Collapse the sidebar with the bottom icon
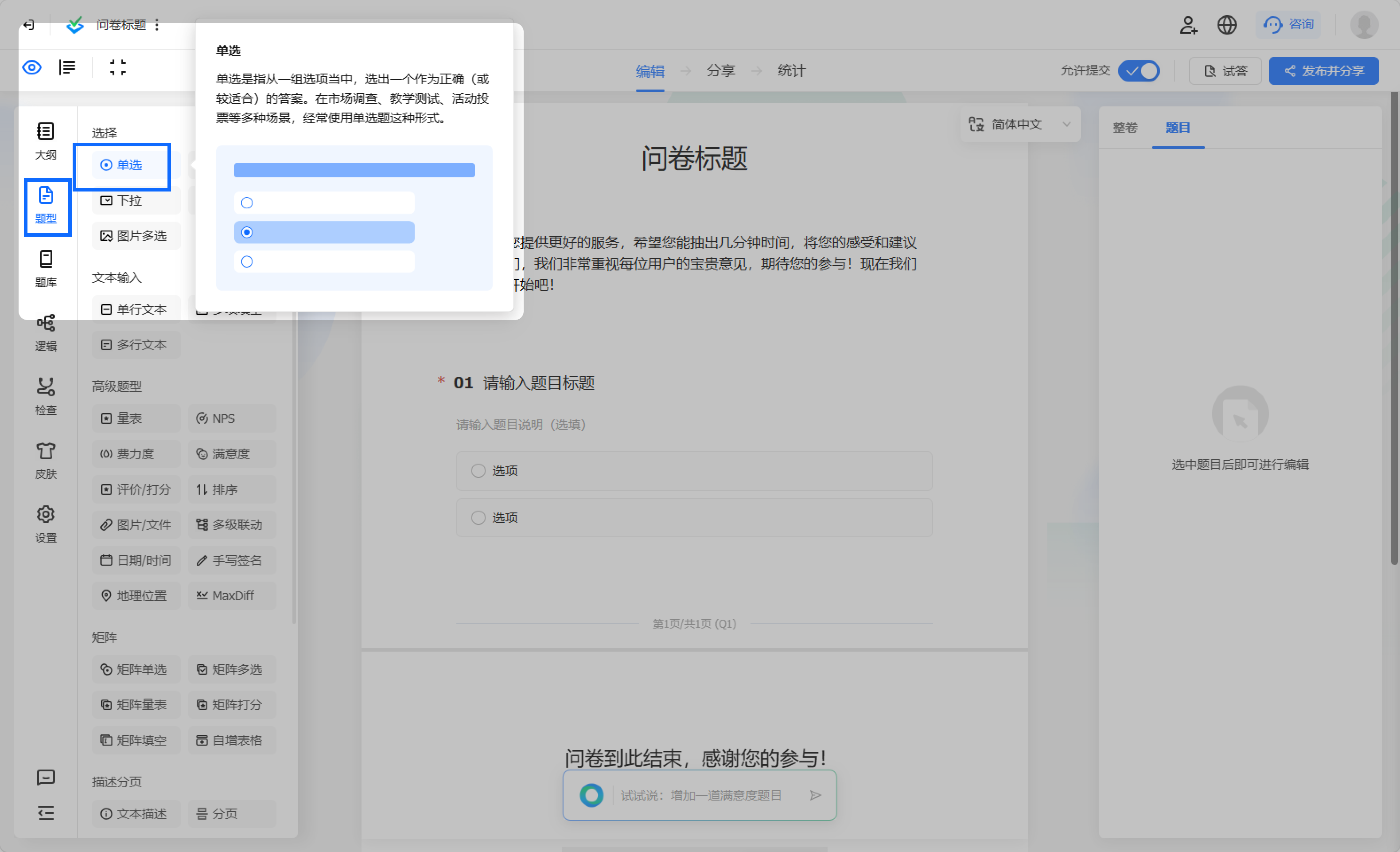 point(46,813)
